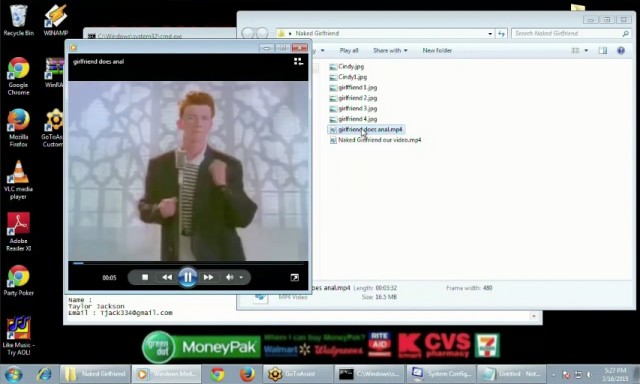Click the previous/rewind button in player
This screenshot has height=384, width=640.
(167, 277)
